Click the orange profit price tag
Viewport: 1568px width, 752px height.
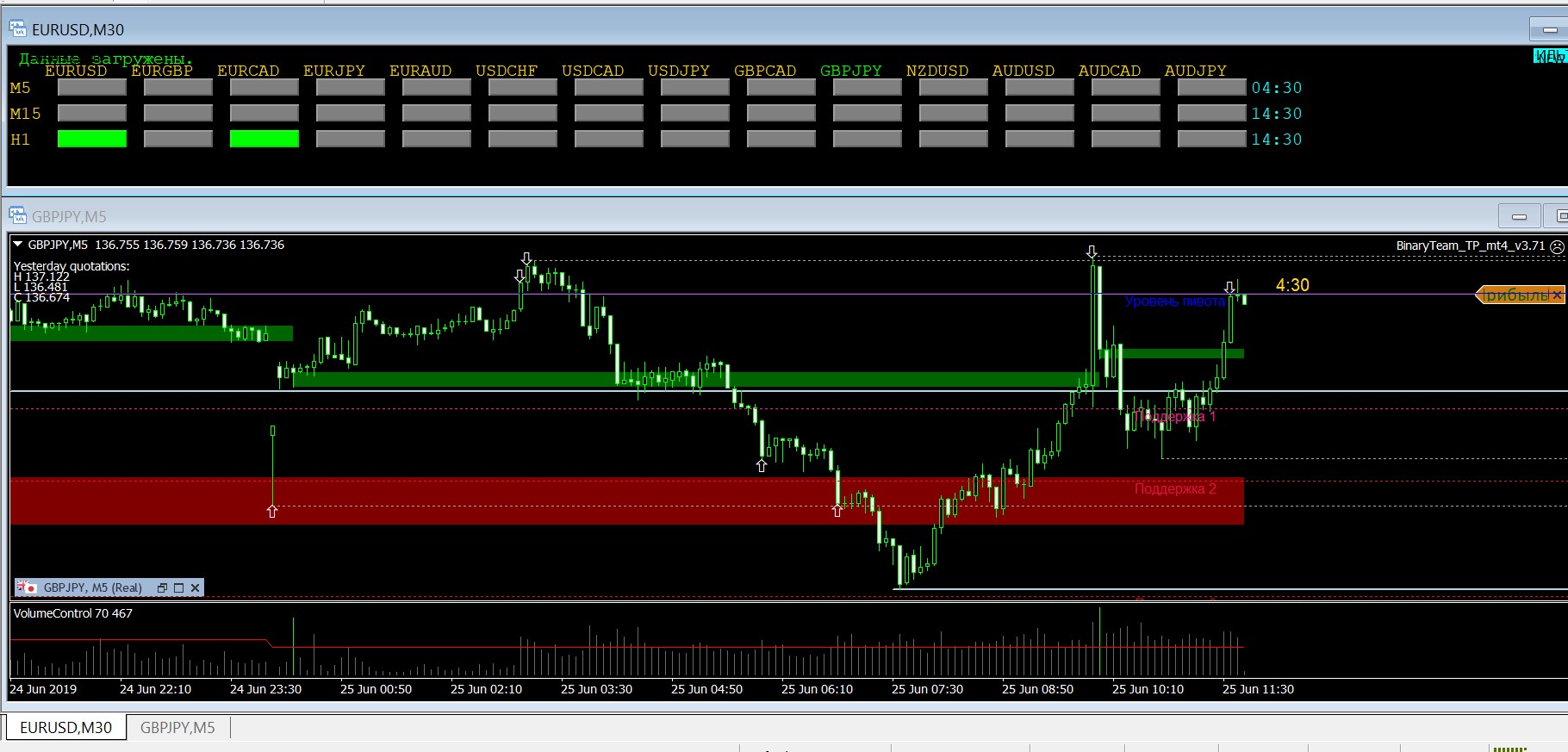coord(1520,295)
